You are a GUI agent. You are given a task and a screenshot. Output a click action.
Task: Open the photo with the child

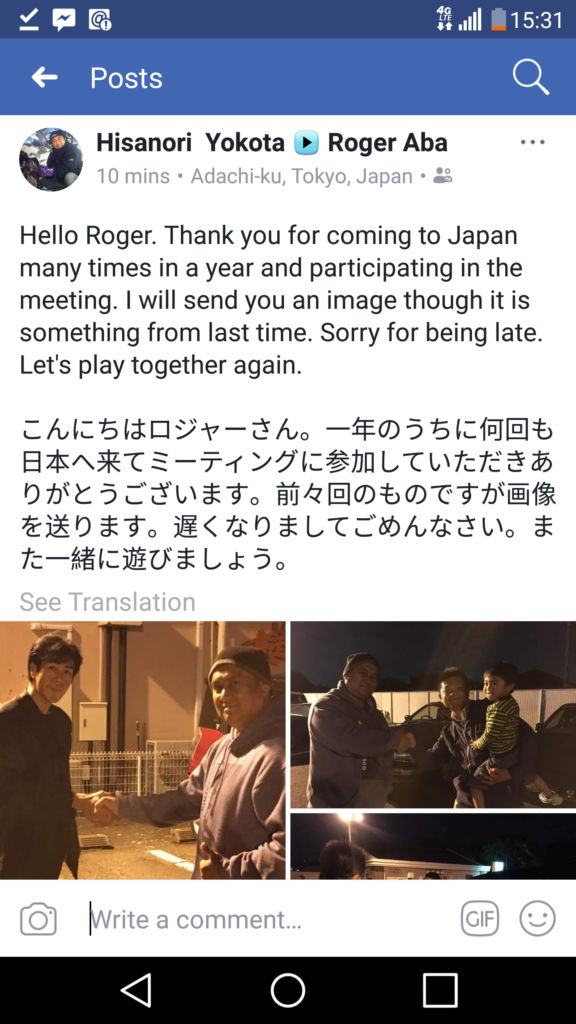click(433, 714)
